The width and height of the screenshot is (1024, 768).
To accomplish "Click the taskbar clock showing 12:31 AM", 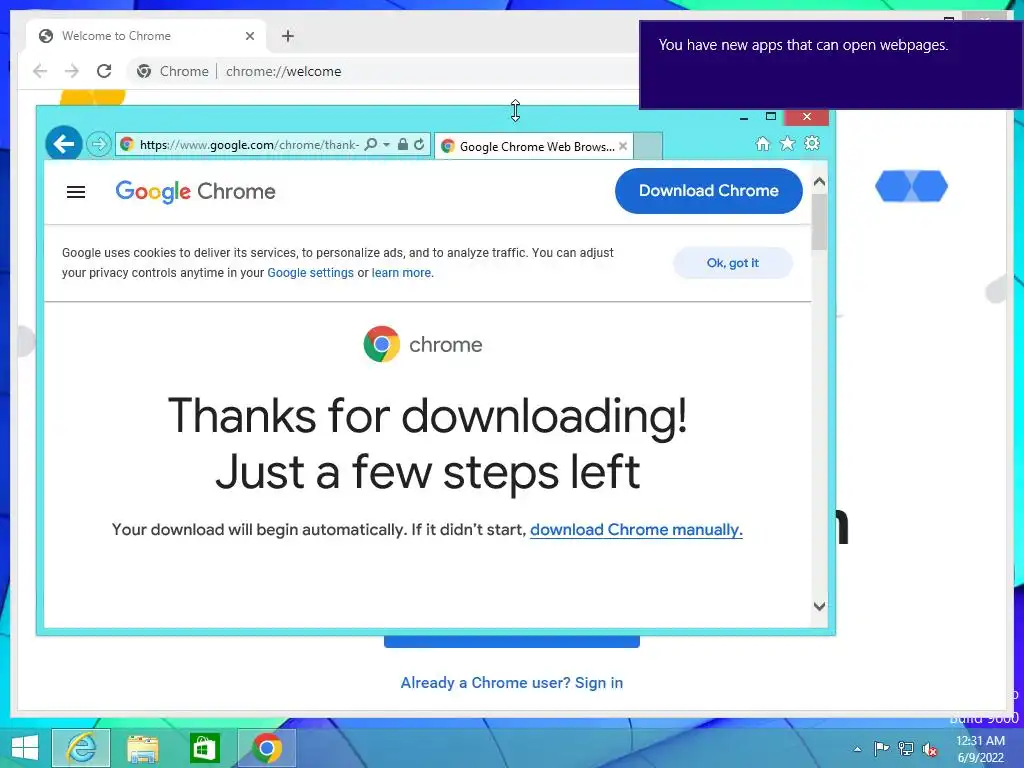I will 980,749.
